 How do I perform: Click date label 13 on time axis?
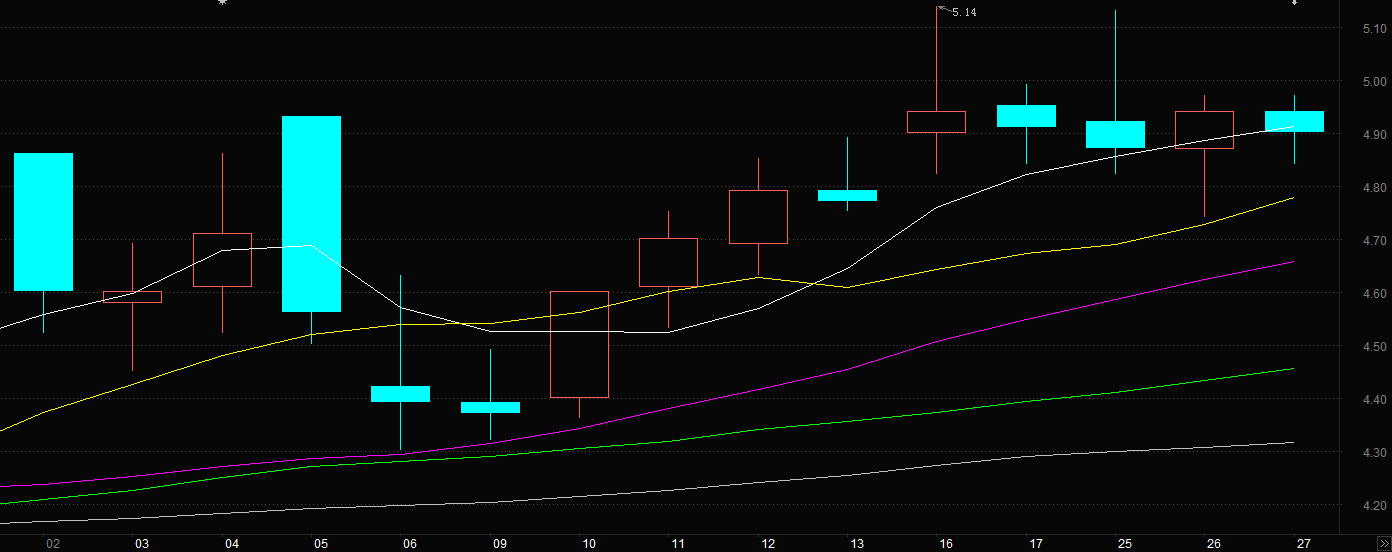[x=857, y=544]
